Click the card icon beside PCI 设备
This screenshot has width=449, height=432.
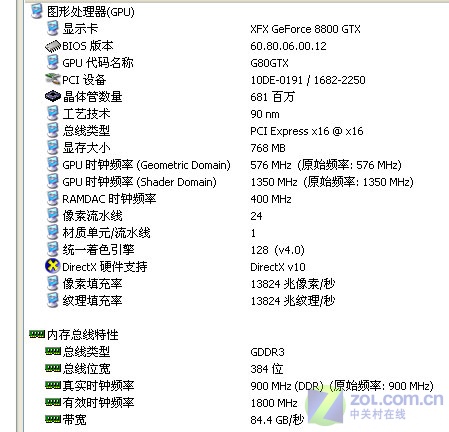(x=53, y=79)
